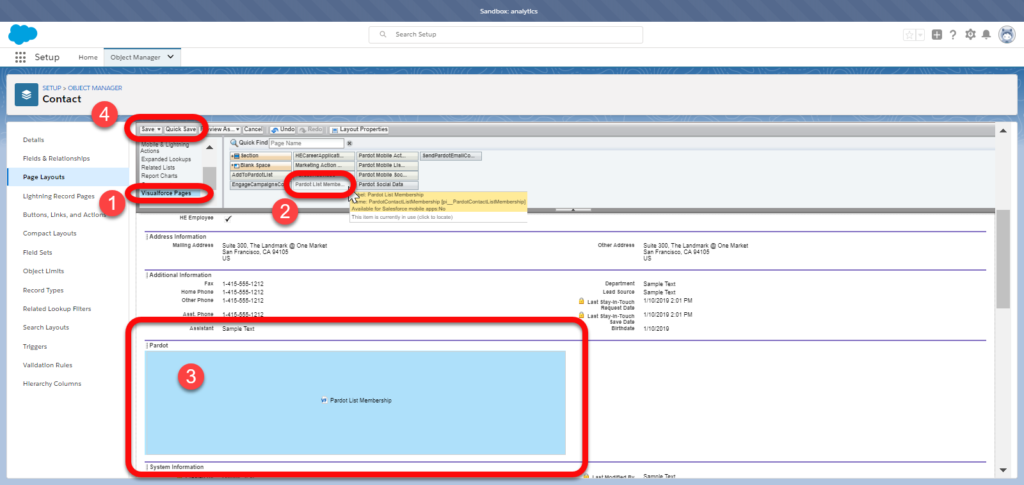Open Details in the sidebar
Screen dimensions: 1024x485
coord(33,140)
